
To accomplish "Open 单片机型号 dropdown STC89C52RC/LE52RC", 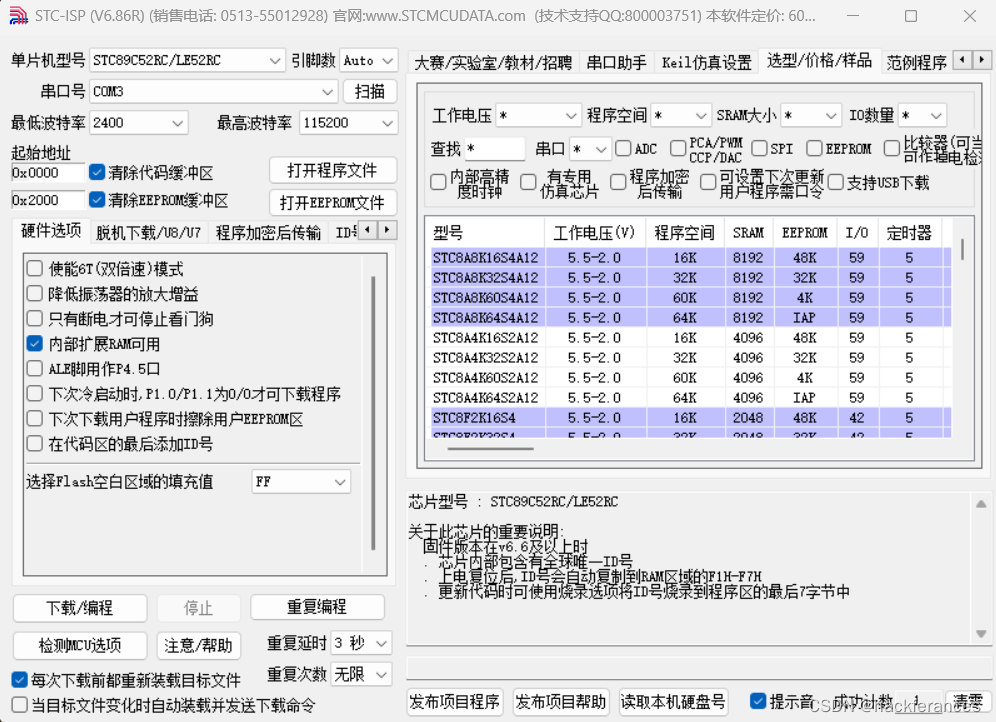I will tap(187, 60).
